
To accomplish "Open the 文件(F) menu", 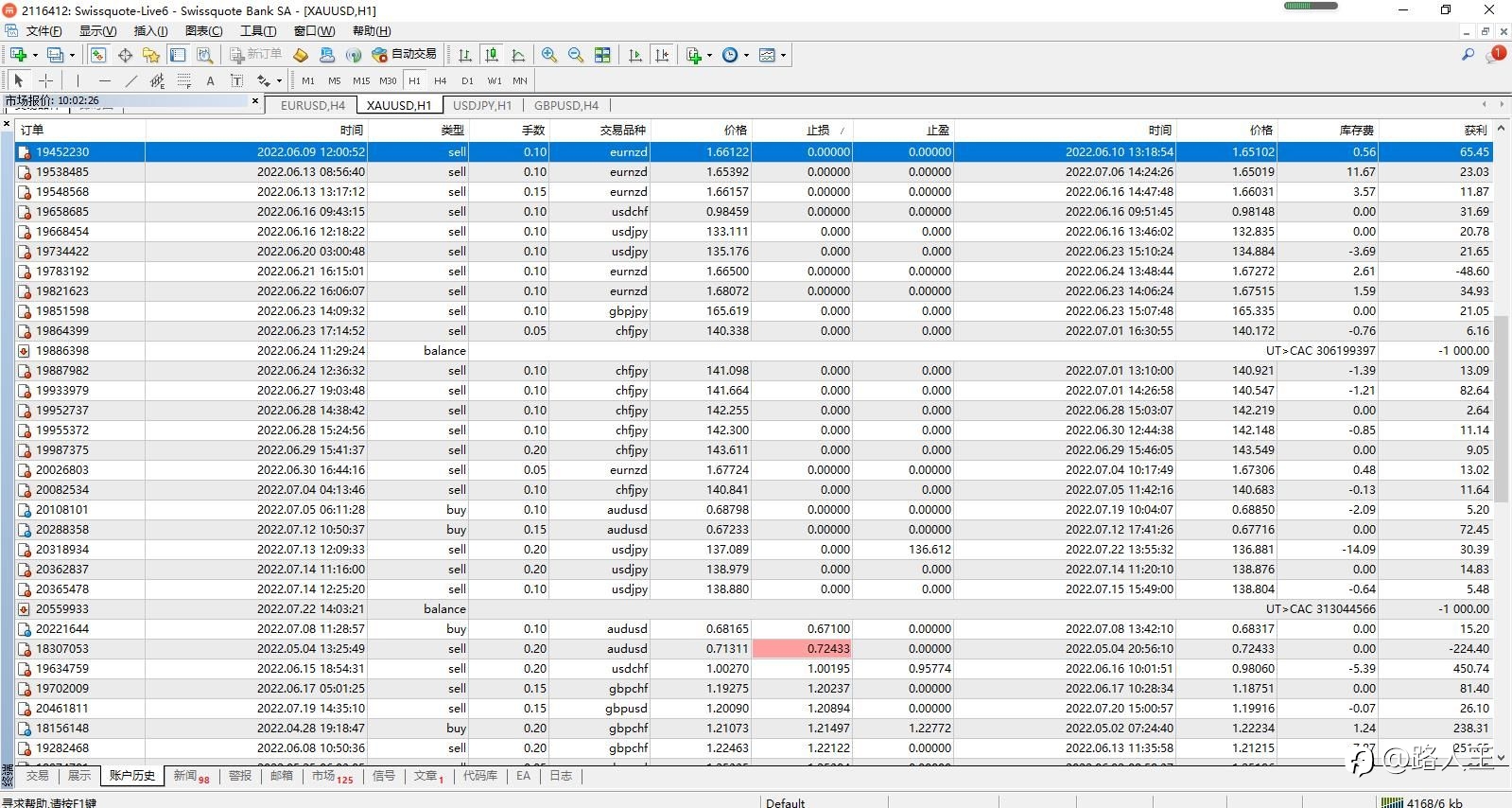I will [43, 30].
